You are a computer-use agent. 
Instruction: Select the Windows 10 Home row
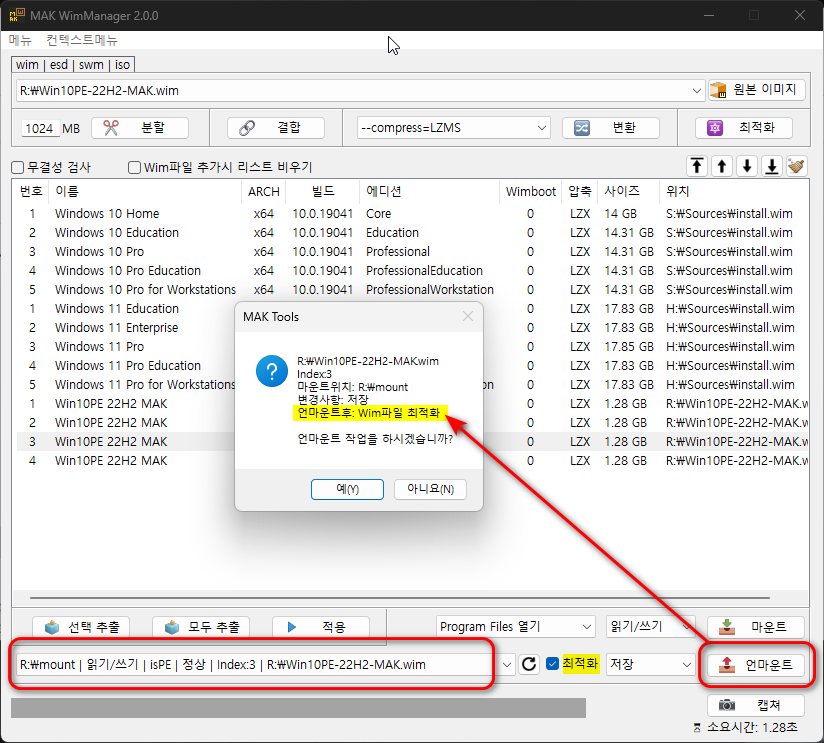pos(413,214)
